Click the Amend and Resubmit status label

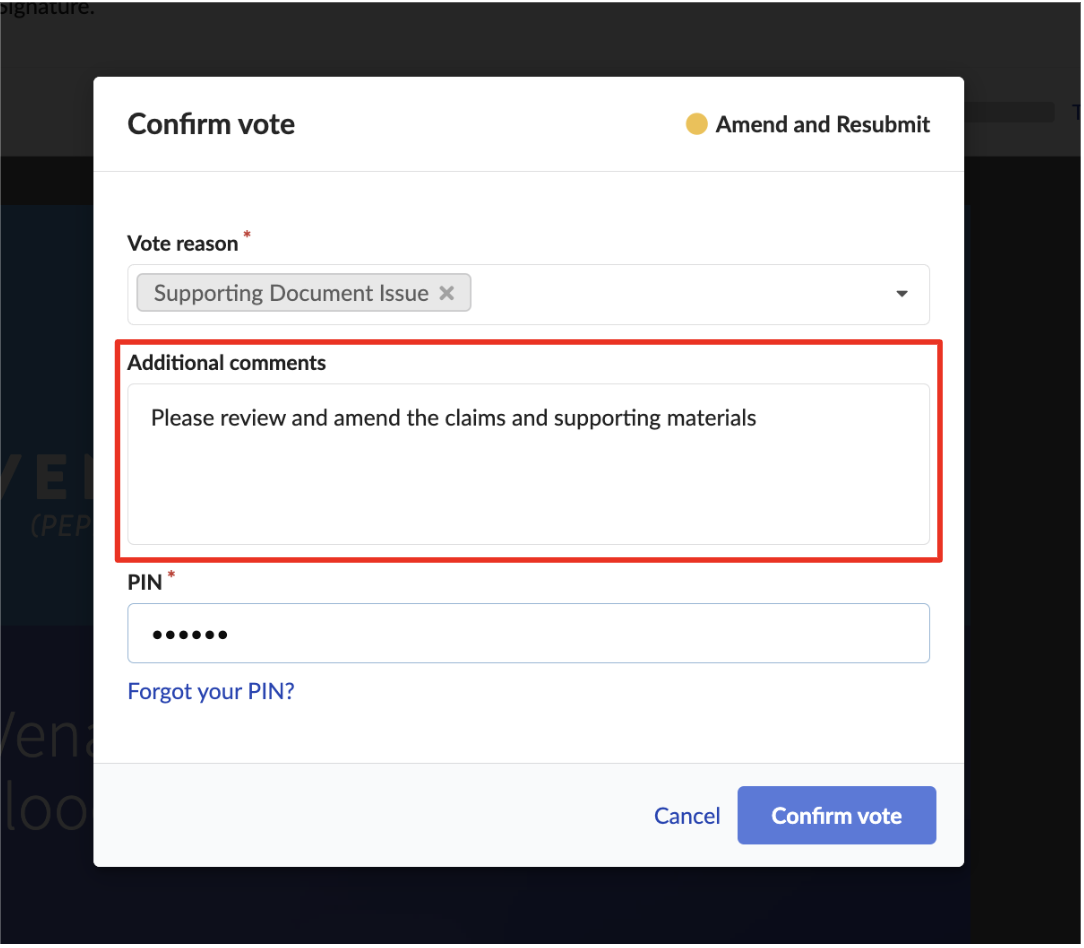tap(822, 124)
